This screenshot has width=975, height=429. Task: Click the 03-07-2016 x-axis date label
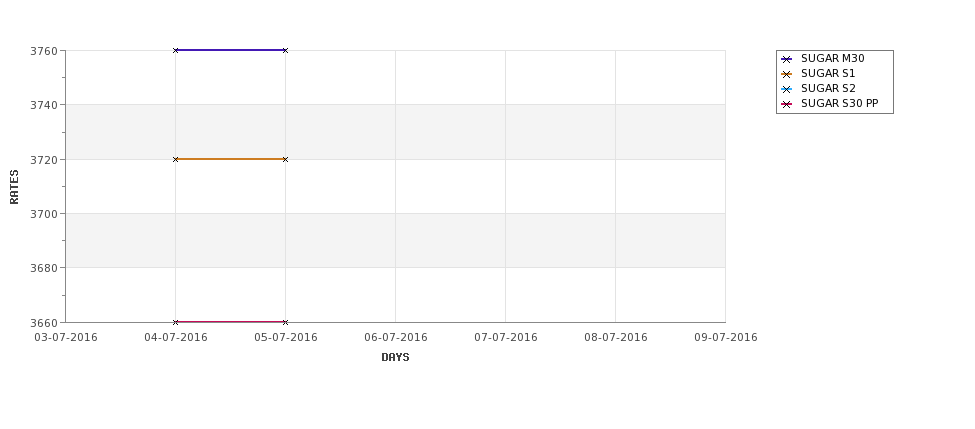point(66,338)
